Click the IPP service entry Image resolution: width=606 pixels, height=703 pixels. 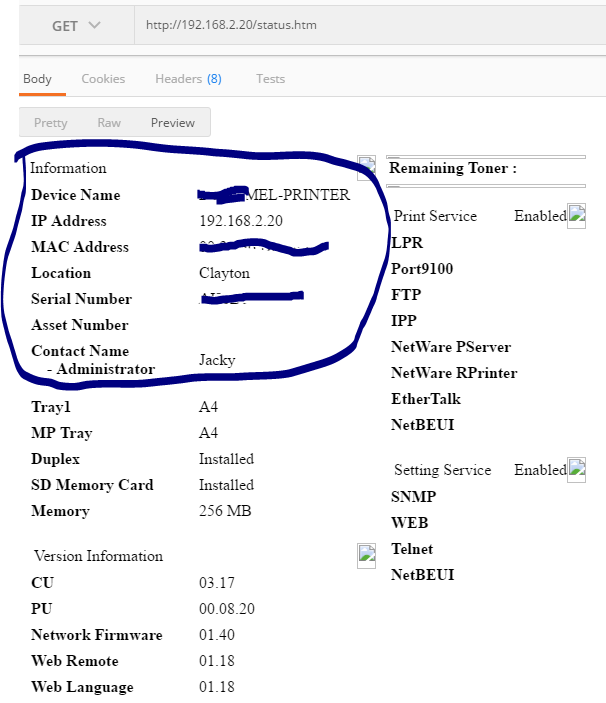coord(404,321)
